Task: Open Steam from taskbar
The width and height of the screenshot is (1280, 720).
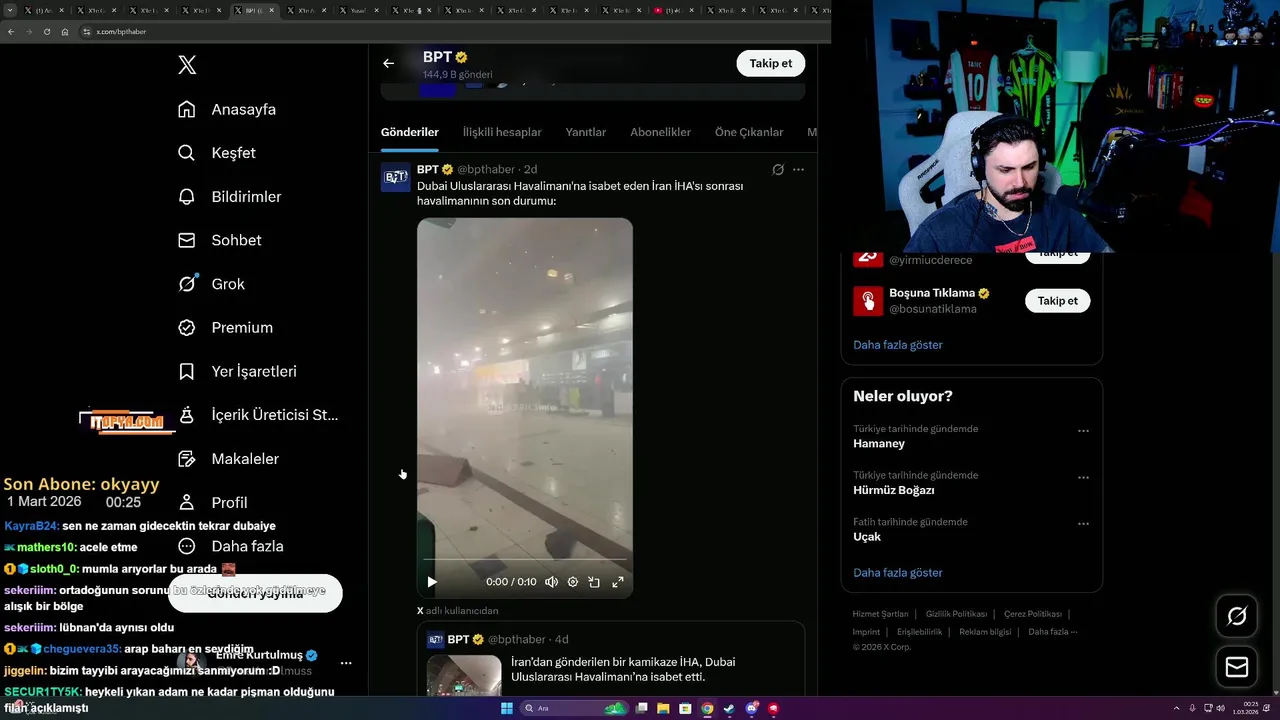Action: tap(729, 709)
